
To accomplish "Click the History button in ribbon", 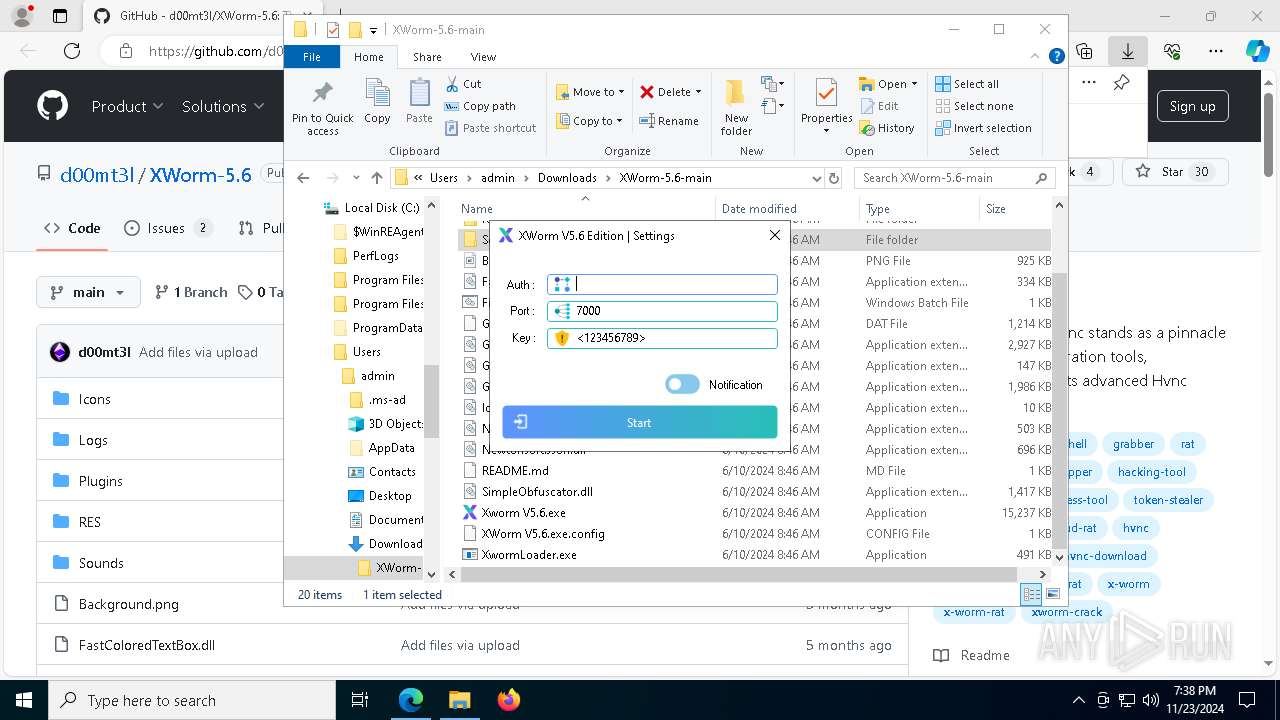I will point(887,128).
